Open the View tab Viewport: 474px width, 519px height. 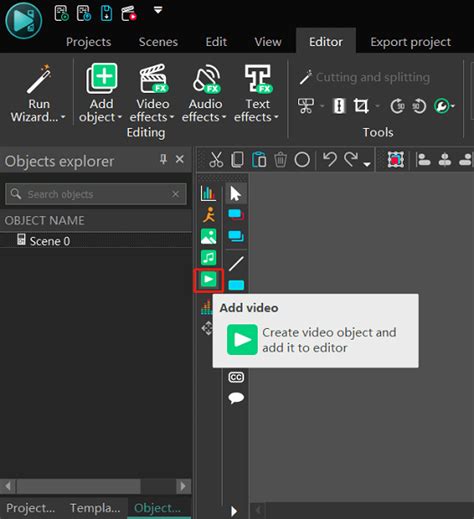[268, 42]
